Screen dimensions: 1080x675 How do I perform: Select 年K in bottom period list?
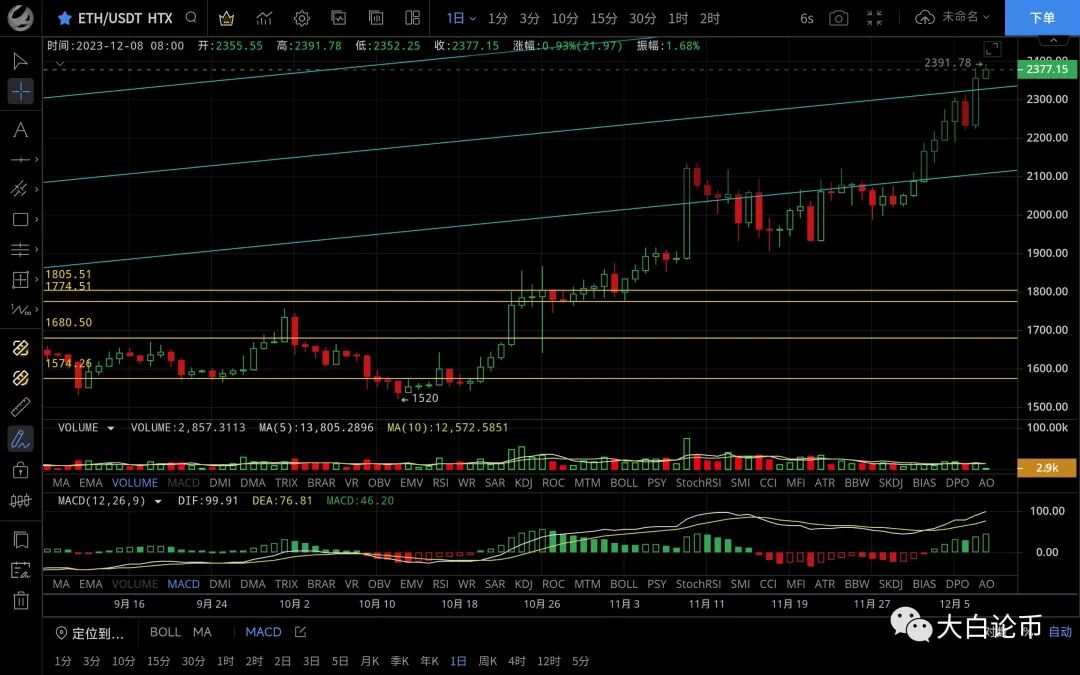[x=429, y=661]
